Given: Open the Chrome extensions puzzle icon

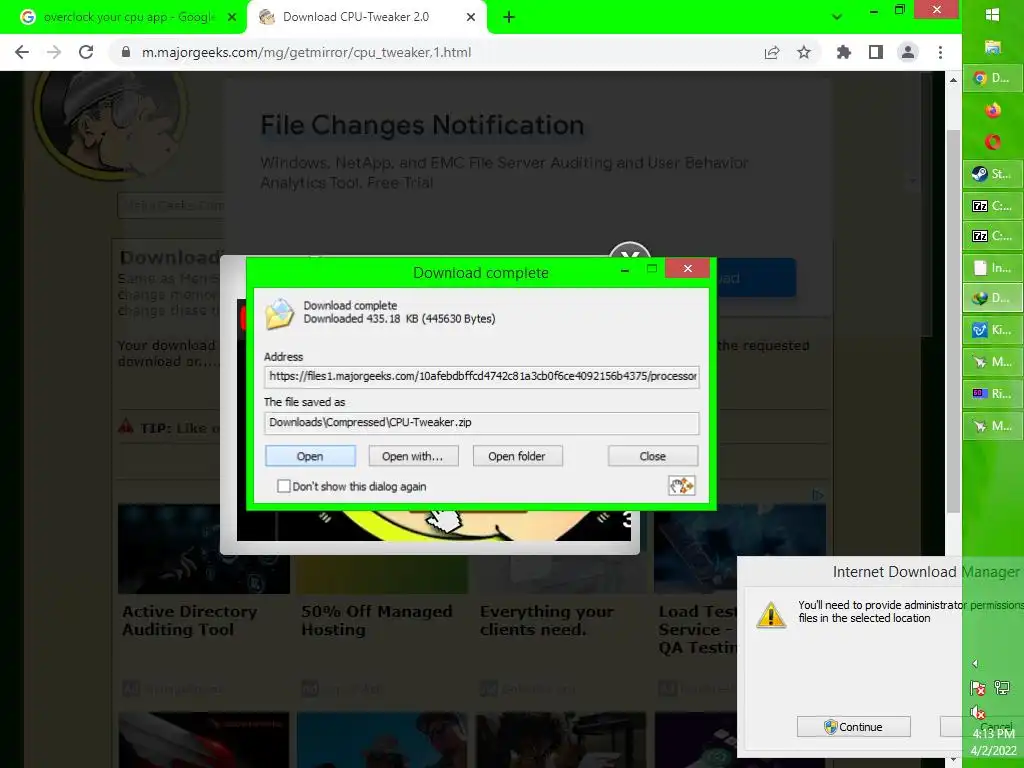Looking at the screenshot, I should [844, 52].
